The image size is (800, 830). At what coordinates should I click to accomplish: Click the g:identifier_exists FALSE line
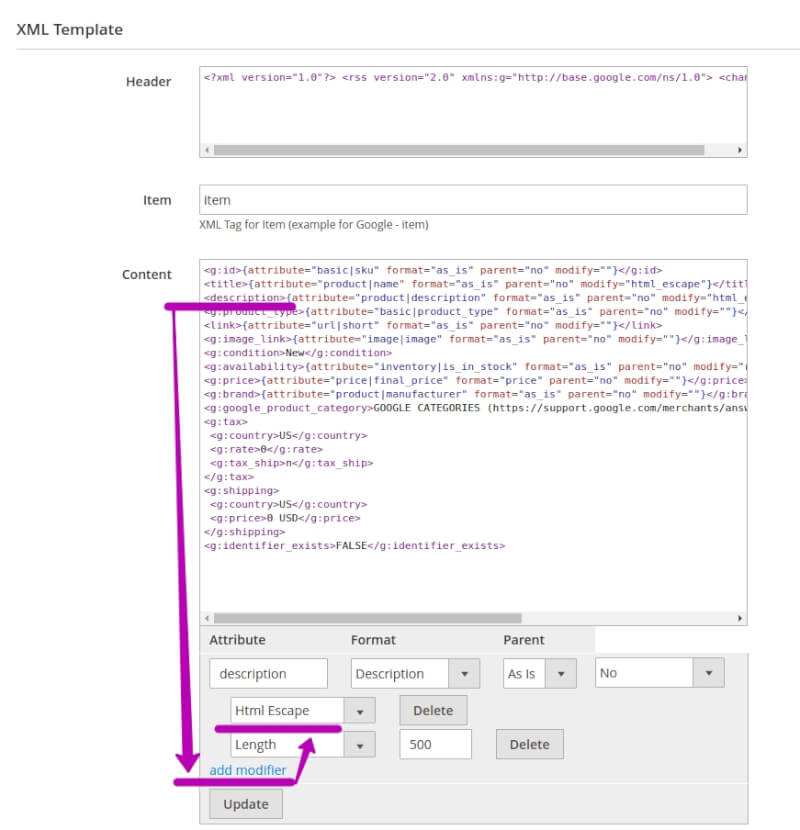tap(354, 545)
